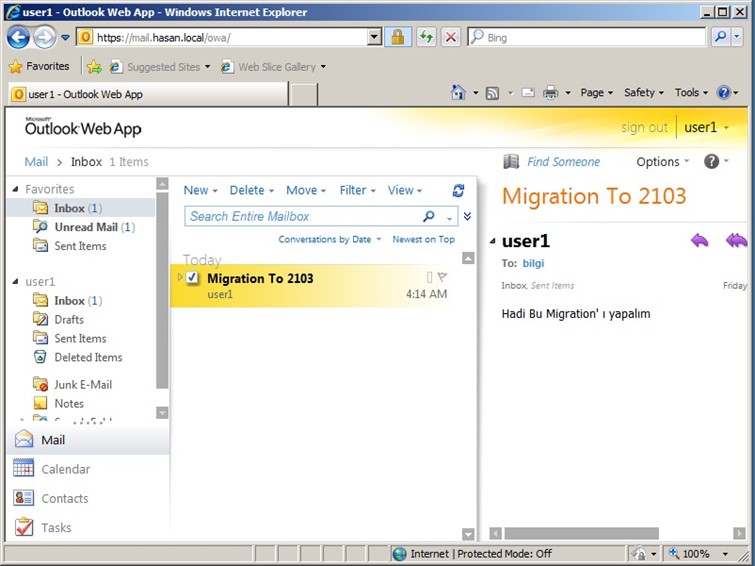
Task: Expand search options double chevron
Action: pos(467,216)
